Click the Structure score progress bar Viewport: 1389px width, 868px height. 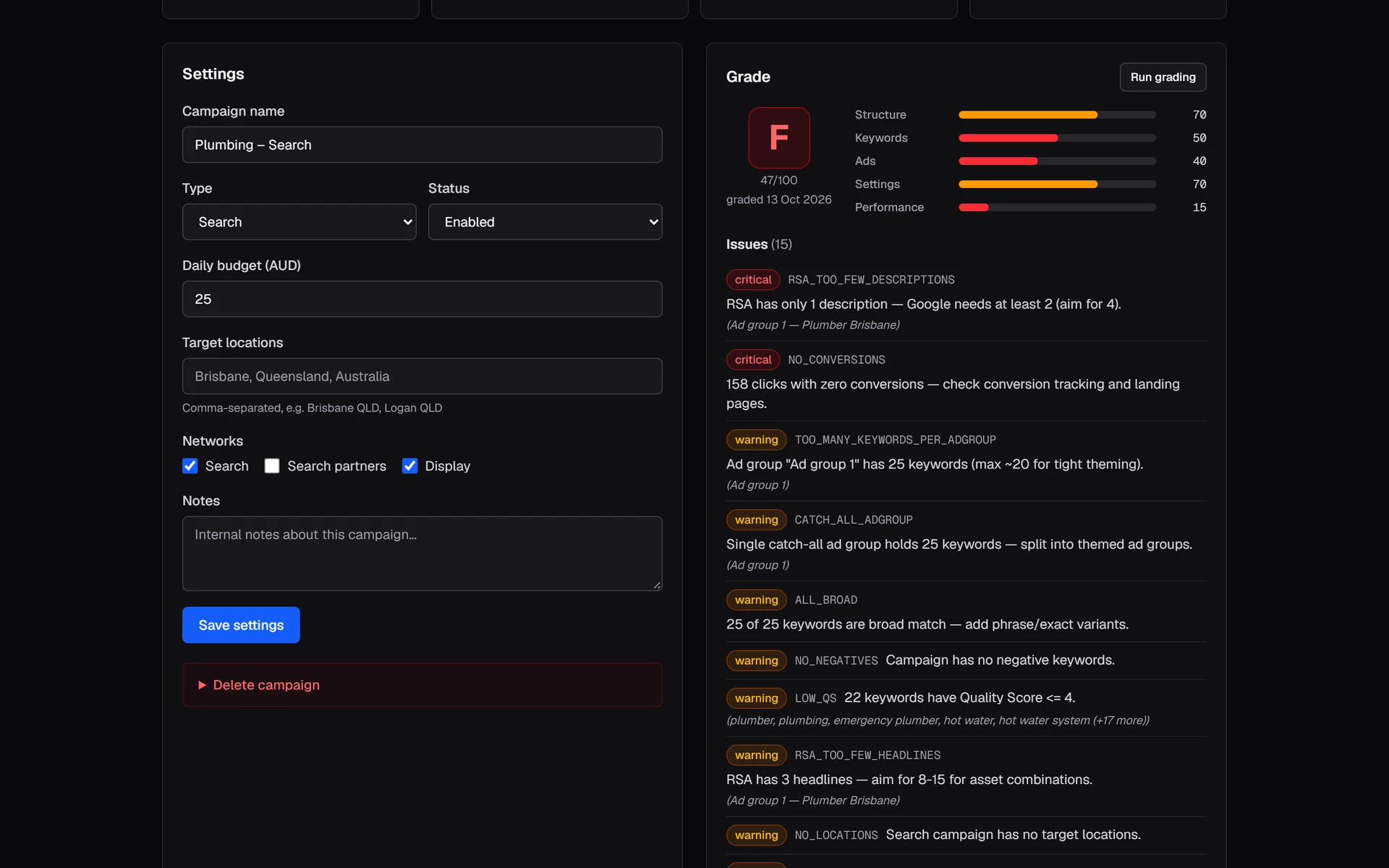click(1057, 115)
